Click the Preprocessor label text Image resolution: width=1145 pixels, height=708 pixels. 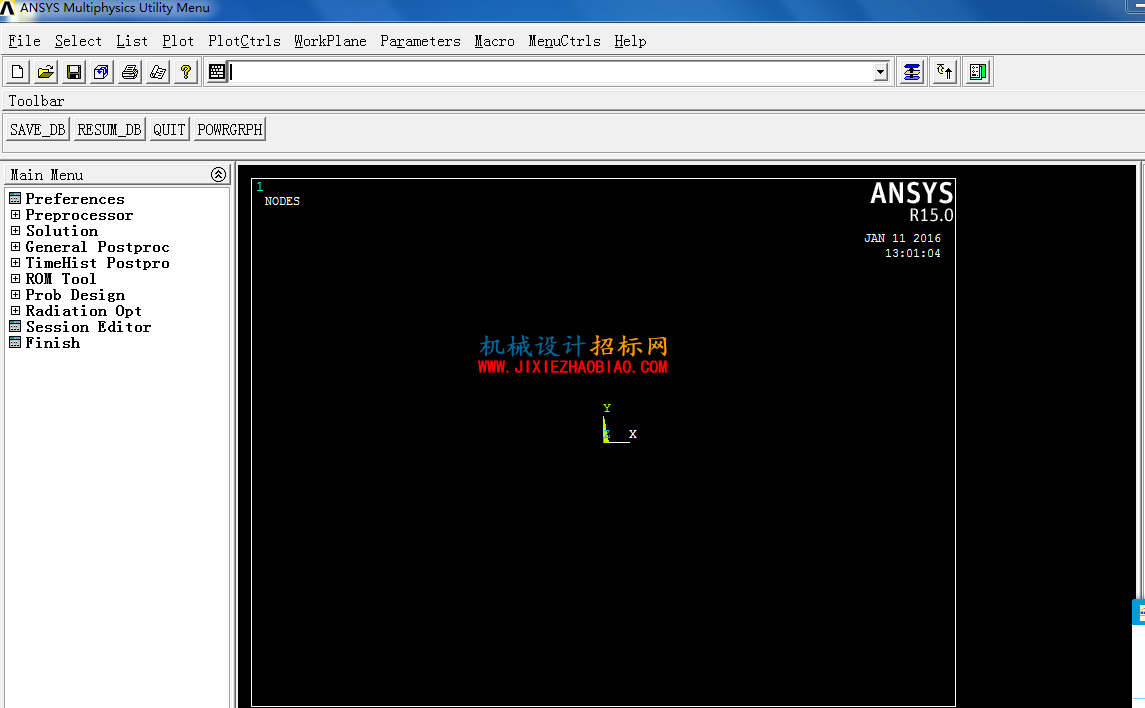point(79,215)
